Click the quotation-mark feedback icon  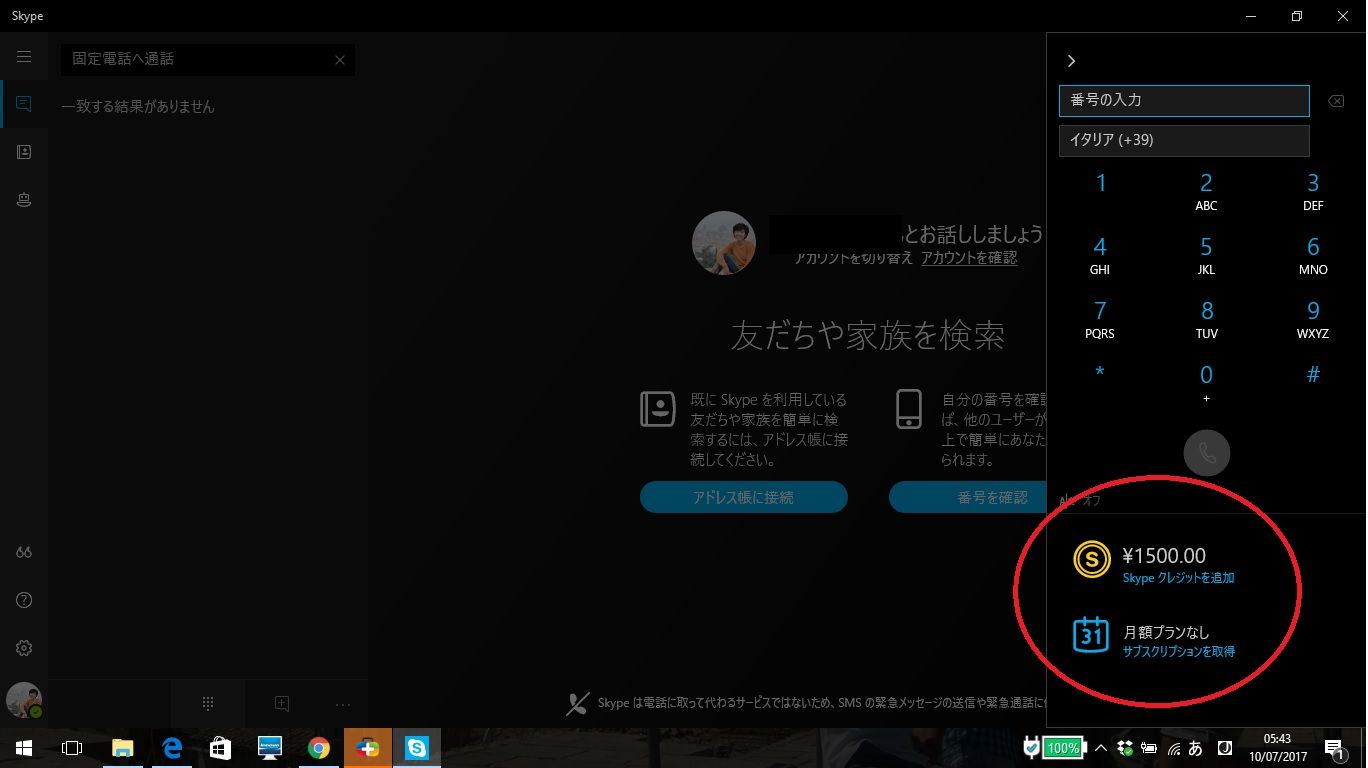(x=24, y=552)
